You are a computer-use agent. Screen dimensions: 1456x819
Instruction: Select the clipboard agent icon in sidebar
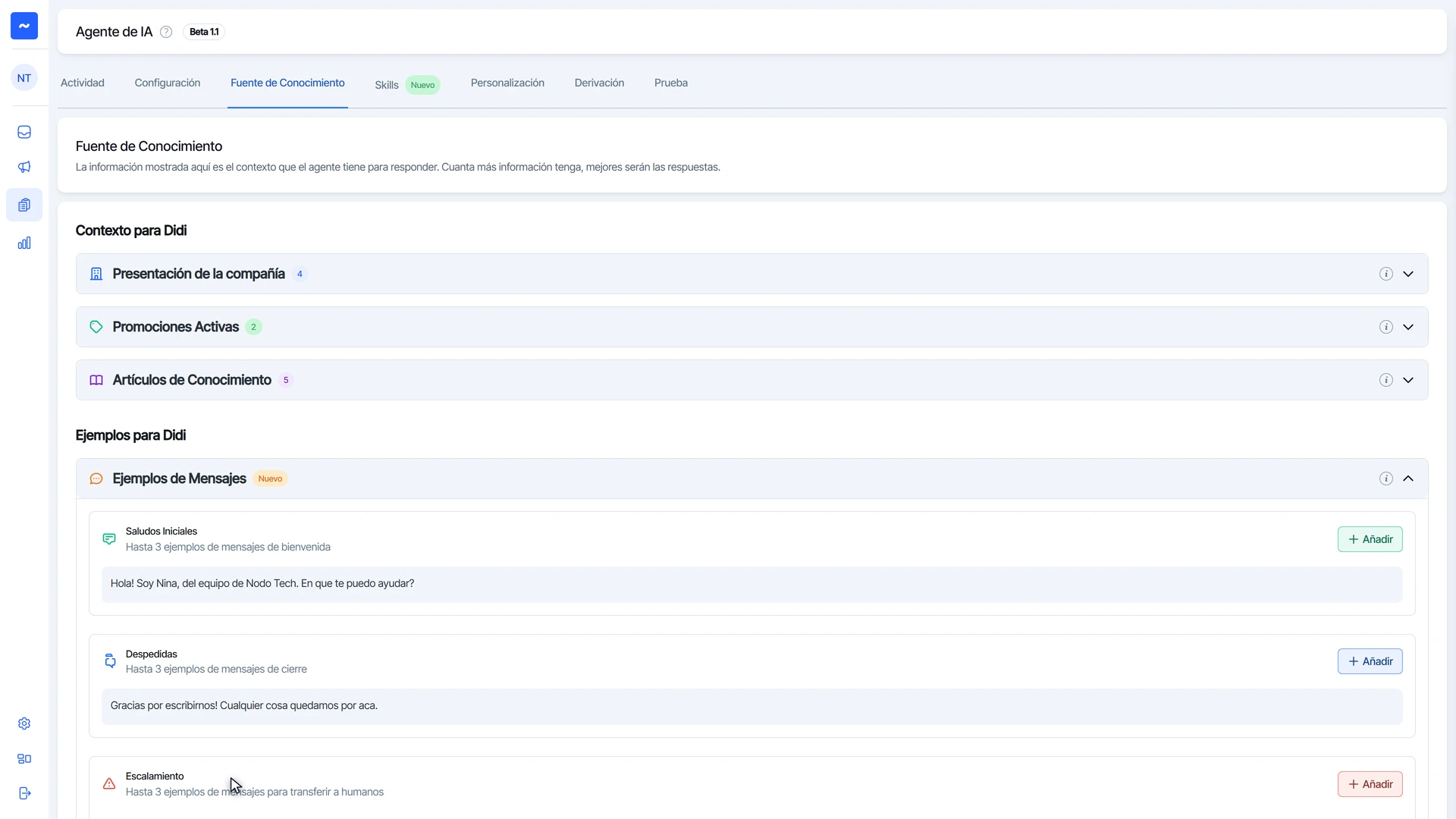pyautogui.click(x=24, y=205)
